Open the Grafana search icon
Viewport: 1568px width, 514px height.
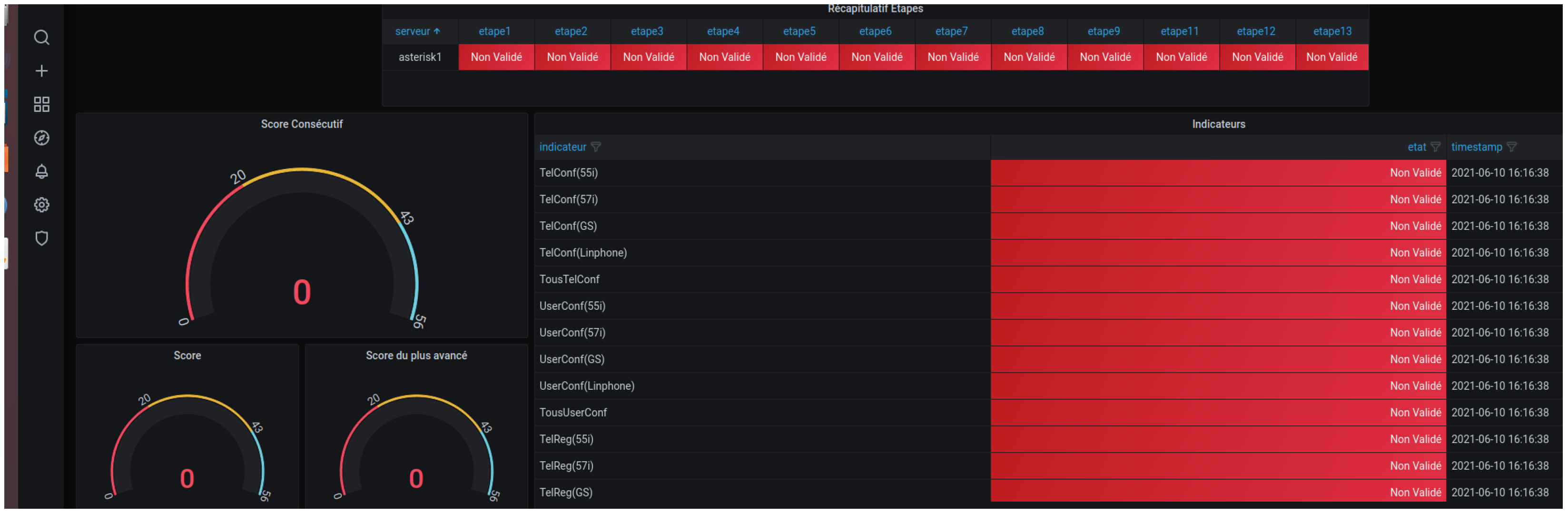tap(41, 38)
